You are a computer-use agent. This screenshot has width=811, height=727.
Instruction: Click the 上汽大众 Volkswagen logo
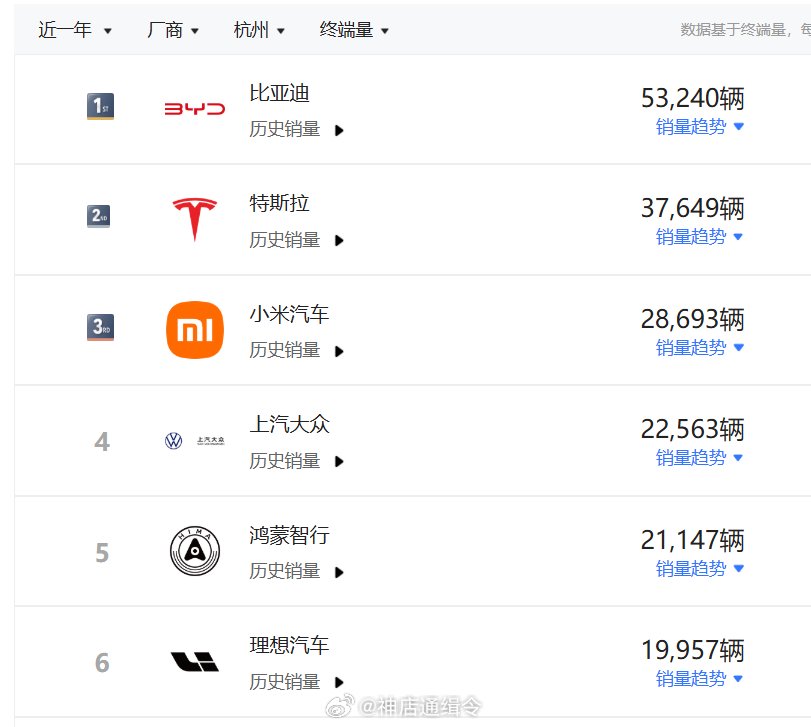pos(194,441)
